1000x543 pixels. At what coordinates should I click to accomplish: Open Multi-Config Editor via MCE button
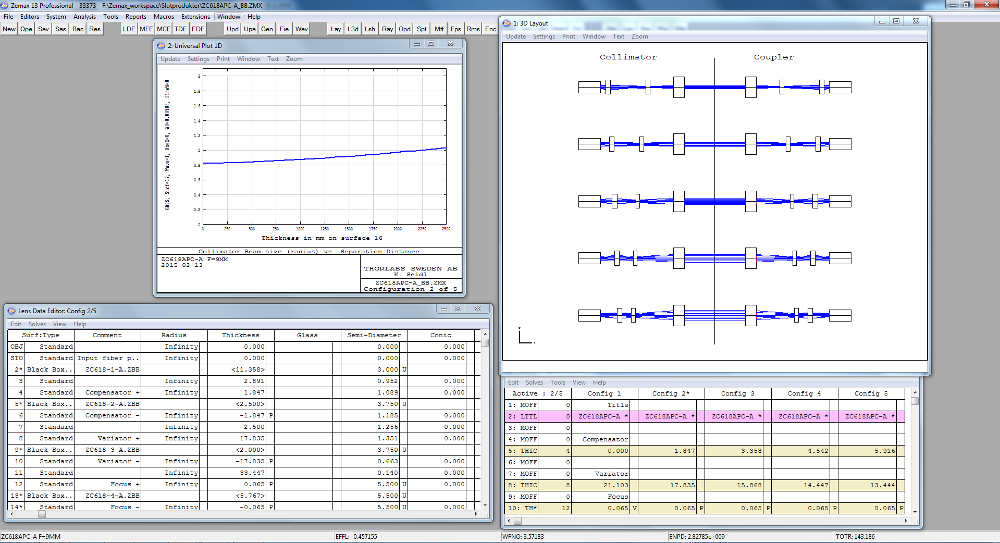tap(163, 29)
